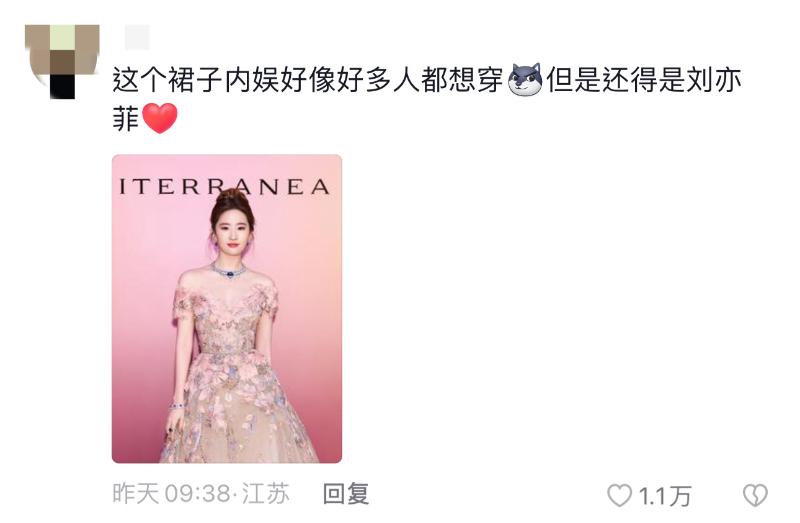This screenshot has width=800, height=523.
Task: Tap the dog face emoji in comment
Action: pyautogui.click(x=525, y=80)
